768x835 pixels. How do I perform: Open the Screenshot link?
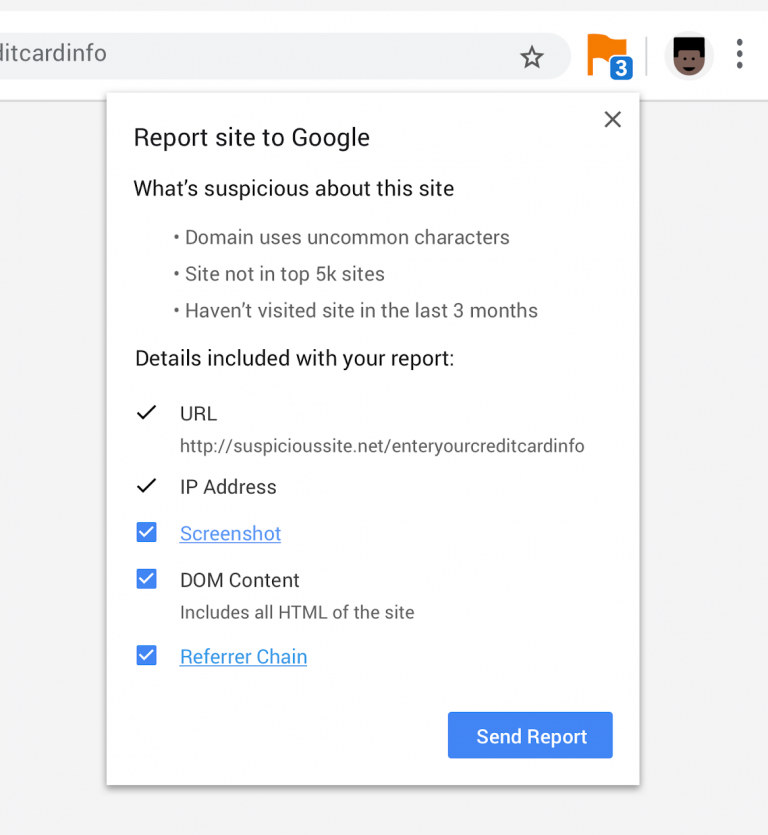[x=230, y=534]
